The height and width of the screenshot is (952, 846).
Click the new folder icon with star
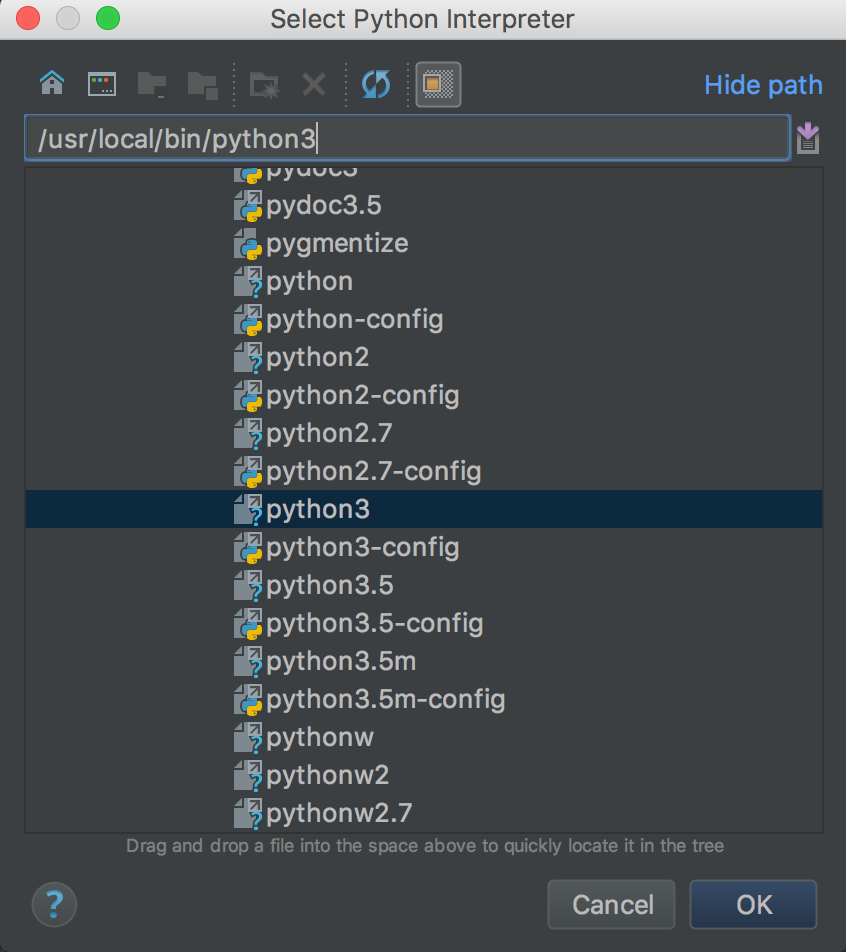(262, 84)
